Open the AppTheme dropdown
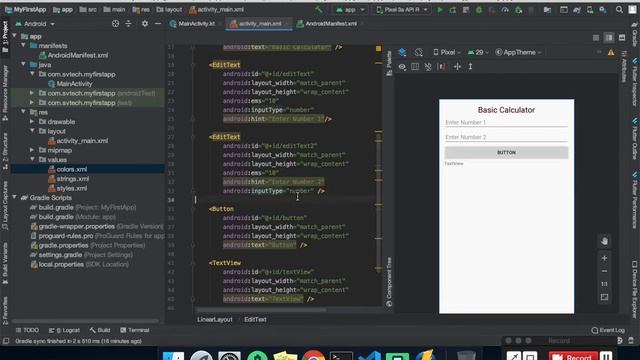Viewport: 640px width, 360px height. (x=518, y=52)
